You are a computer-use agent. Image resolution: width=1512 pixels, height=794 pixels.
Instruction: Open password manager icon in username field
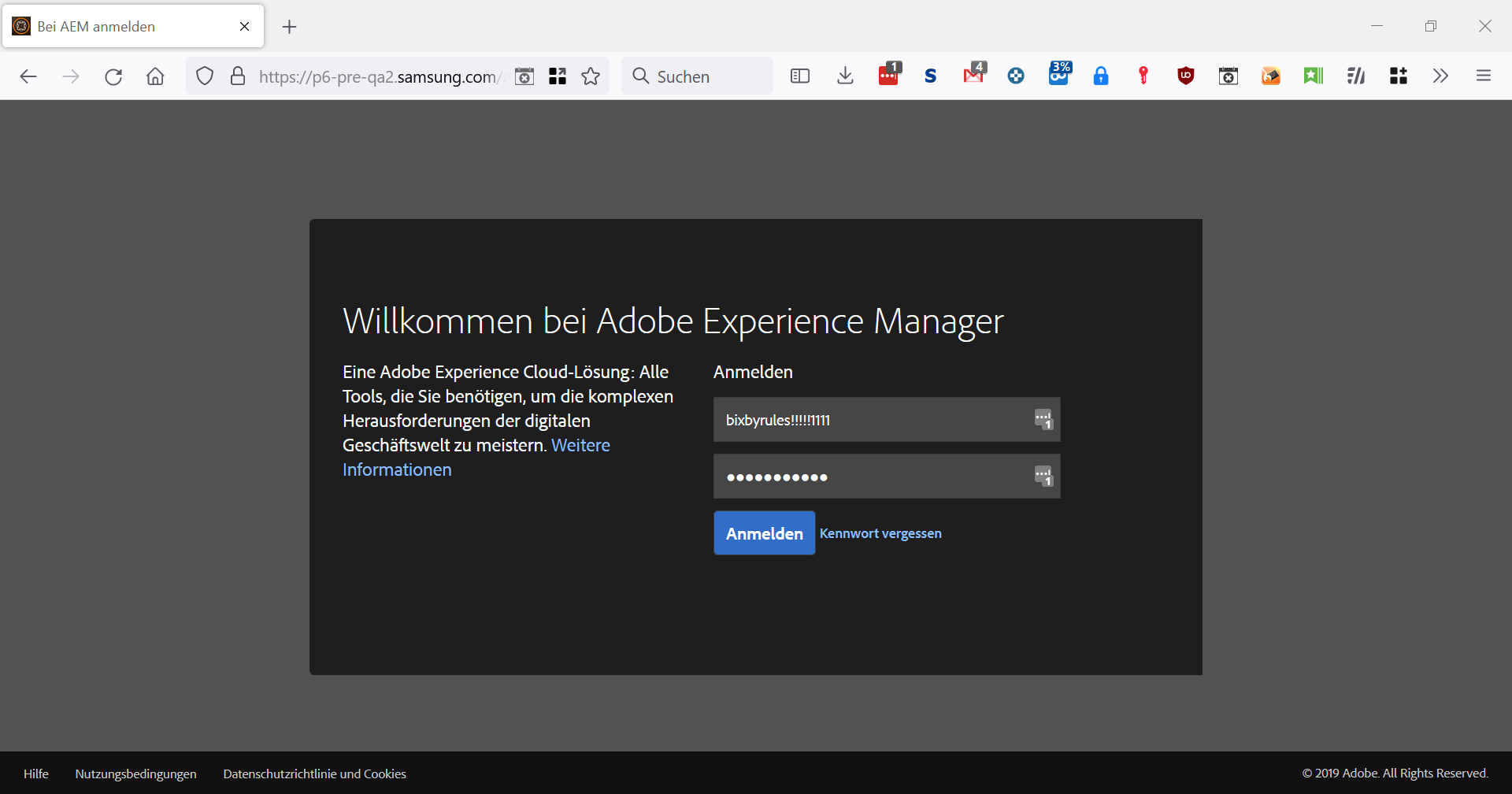pos(1043,420)
